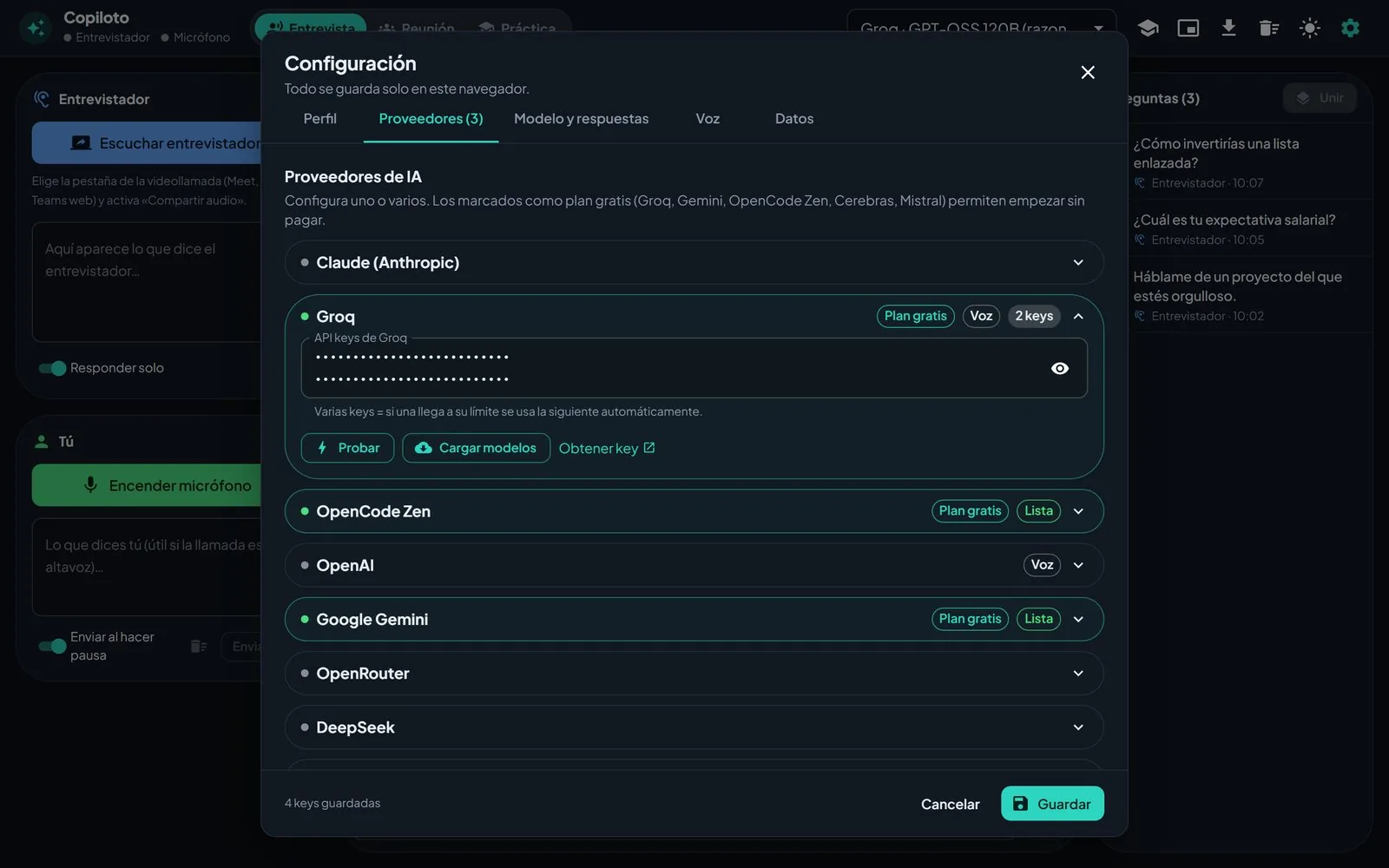
Task: Click the graduation cap icon in top toolbar
Action: 1148,28
